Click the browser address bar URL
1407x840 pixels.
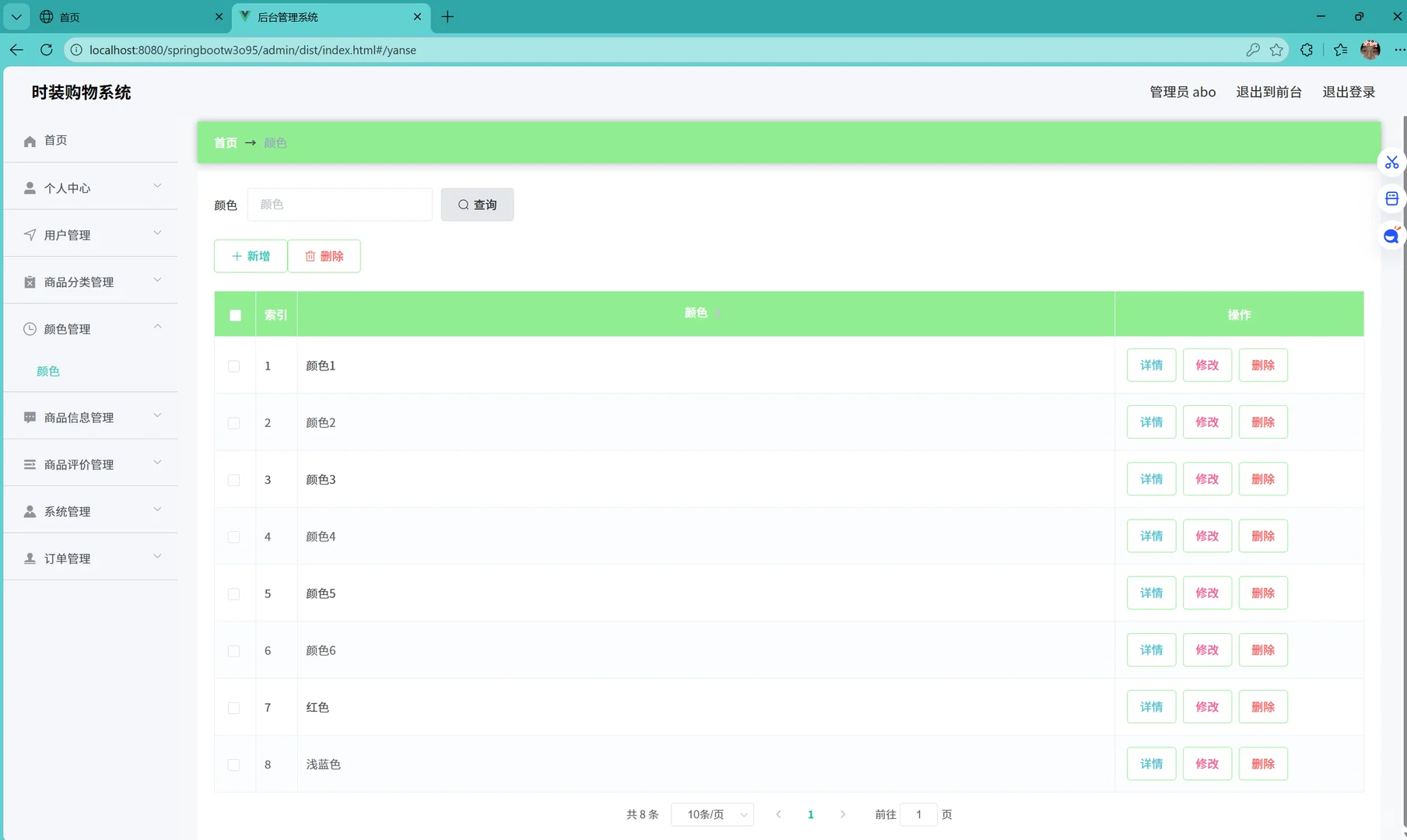pyautogui.click(x=253, y=50)
